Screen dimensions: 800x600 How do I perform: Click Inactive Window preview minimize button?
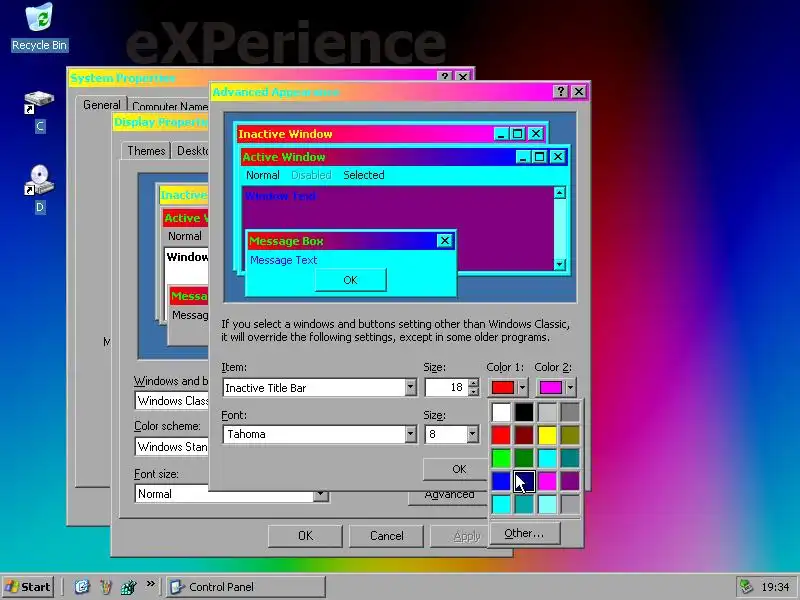point(501,134)
